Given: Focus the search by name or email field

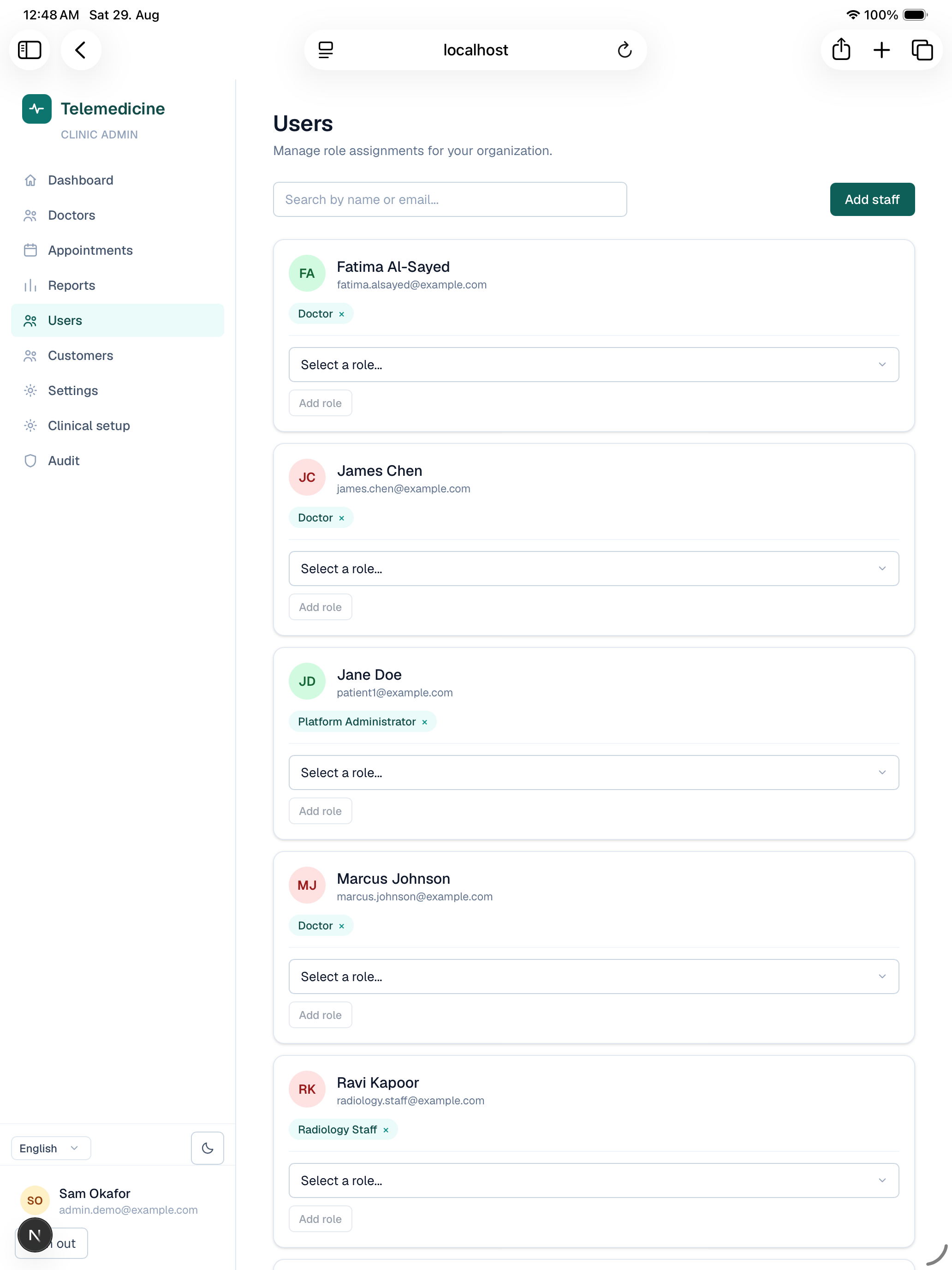Looking at the screenshot, I should tap(450, 199).
